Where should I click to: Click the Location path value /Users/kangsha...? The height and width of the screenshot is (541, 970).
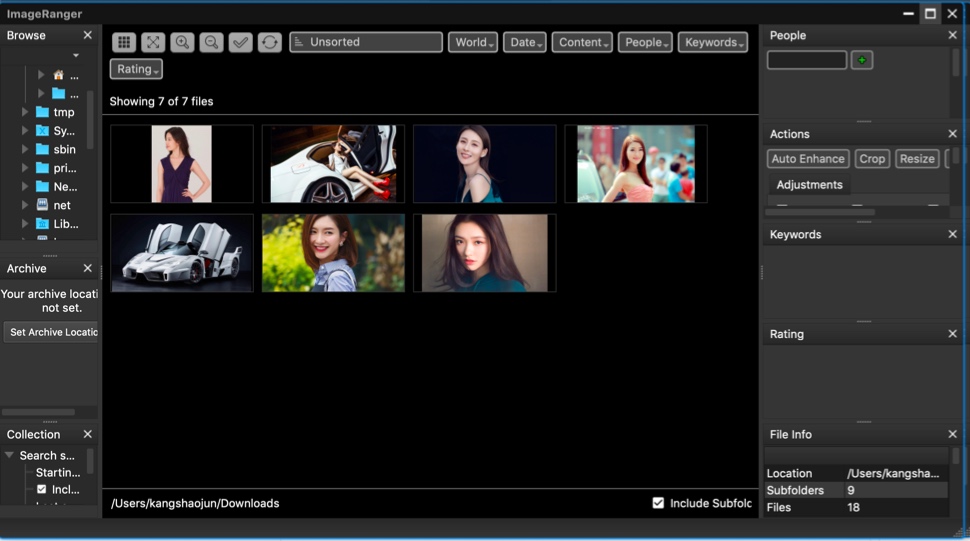(x=893, y=473)
